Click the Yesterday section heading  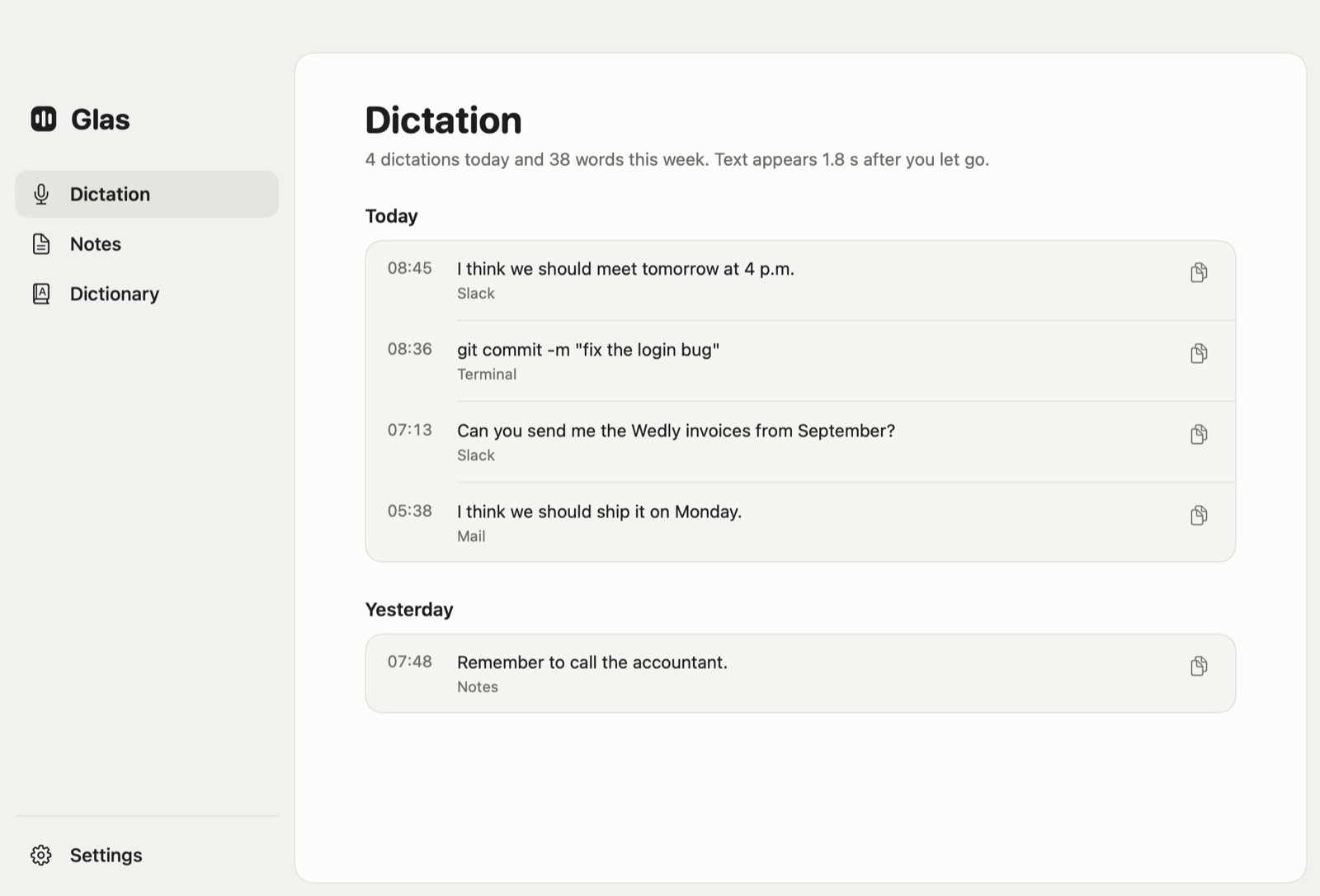409,610
